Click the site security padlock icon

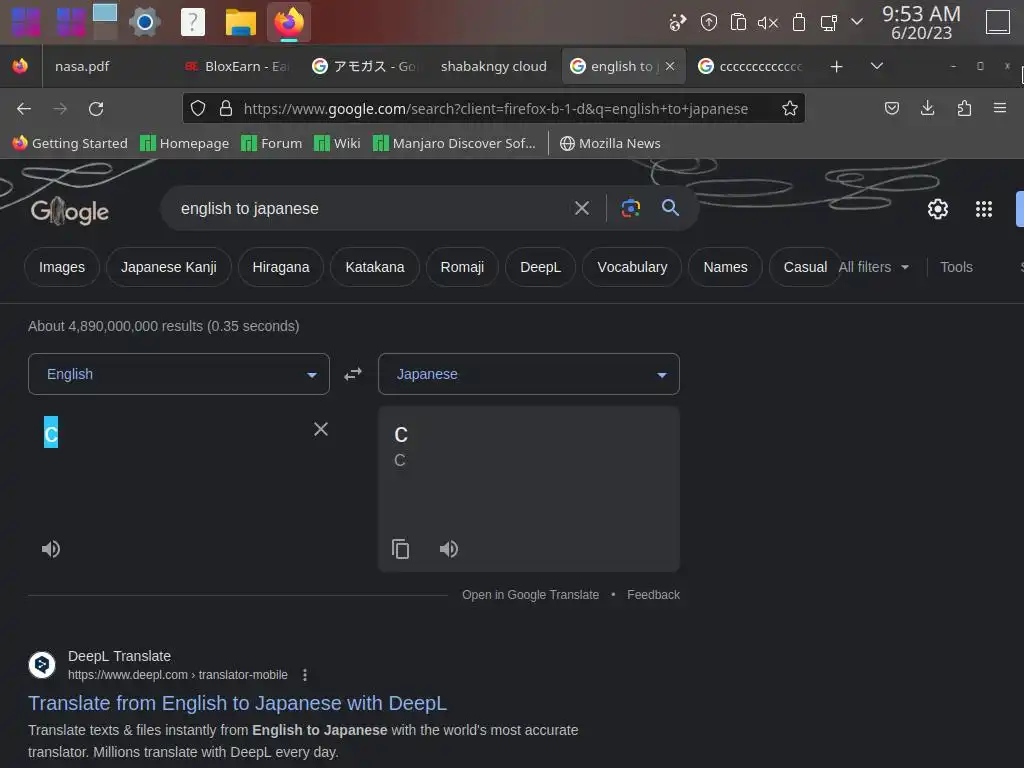click(x=226, y=108)
